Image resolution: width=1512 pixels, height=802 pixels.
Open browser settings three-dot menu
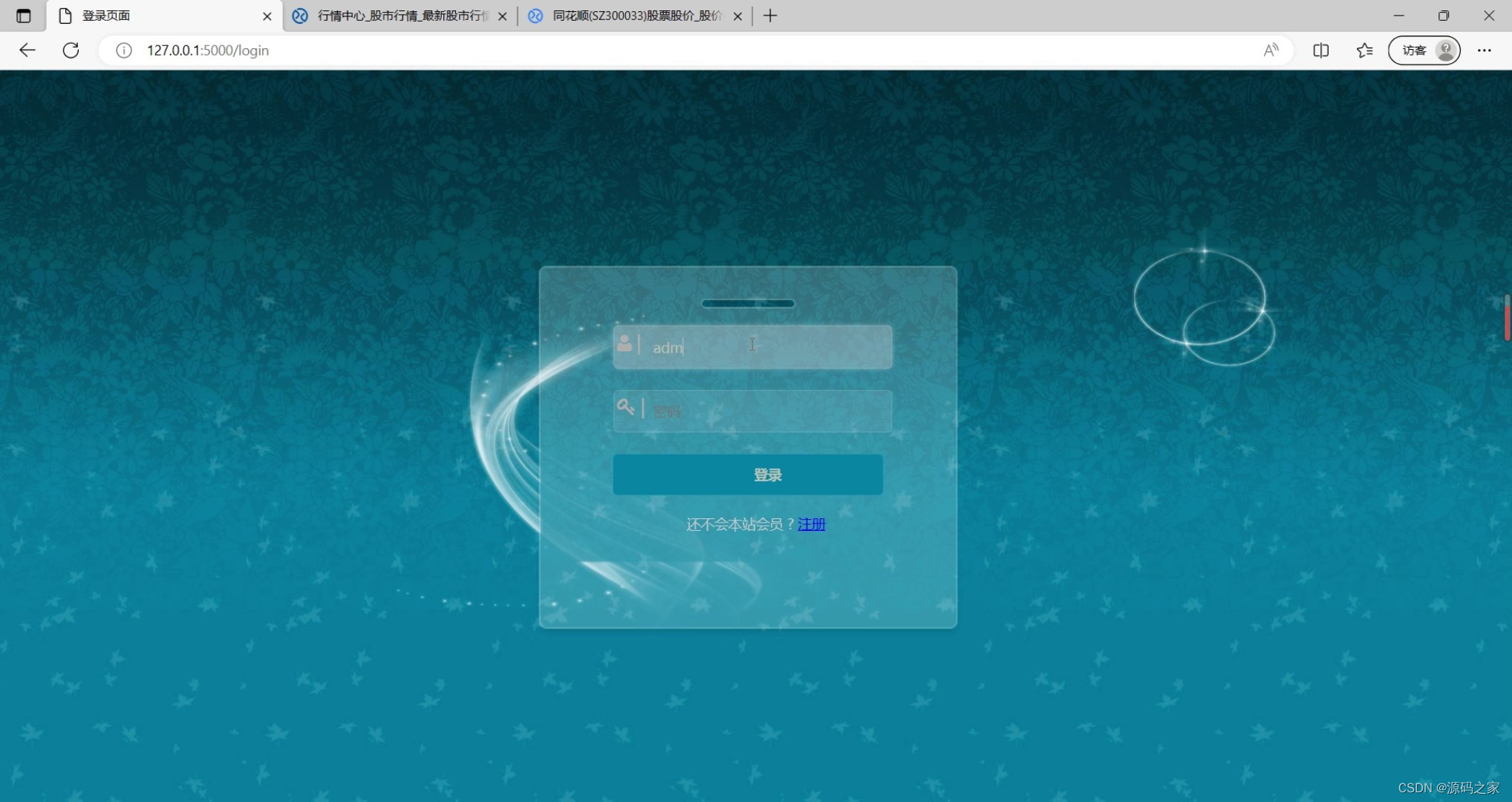[1484, 50]
